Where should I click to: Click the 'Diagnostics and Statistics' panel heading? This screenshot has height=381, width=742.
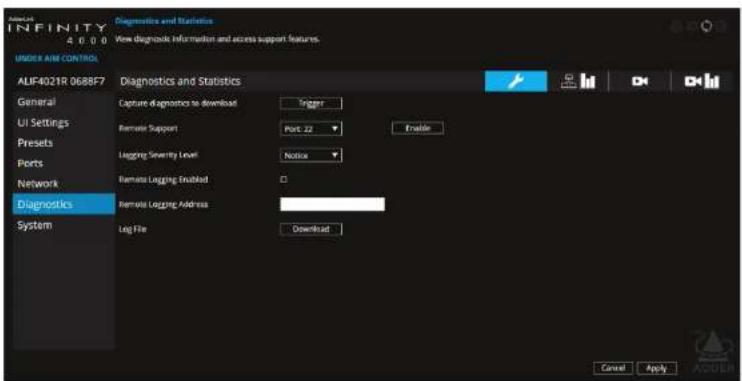180,81
